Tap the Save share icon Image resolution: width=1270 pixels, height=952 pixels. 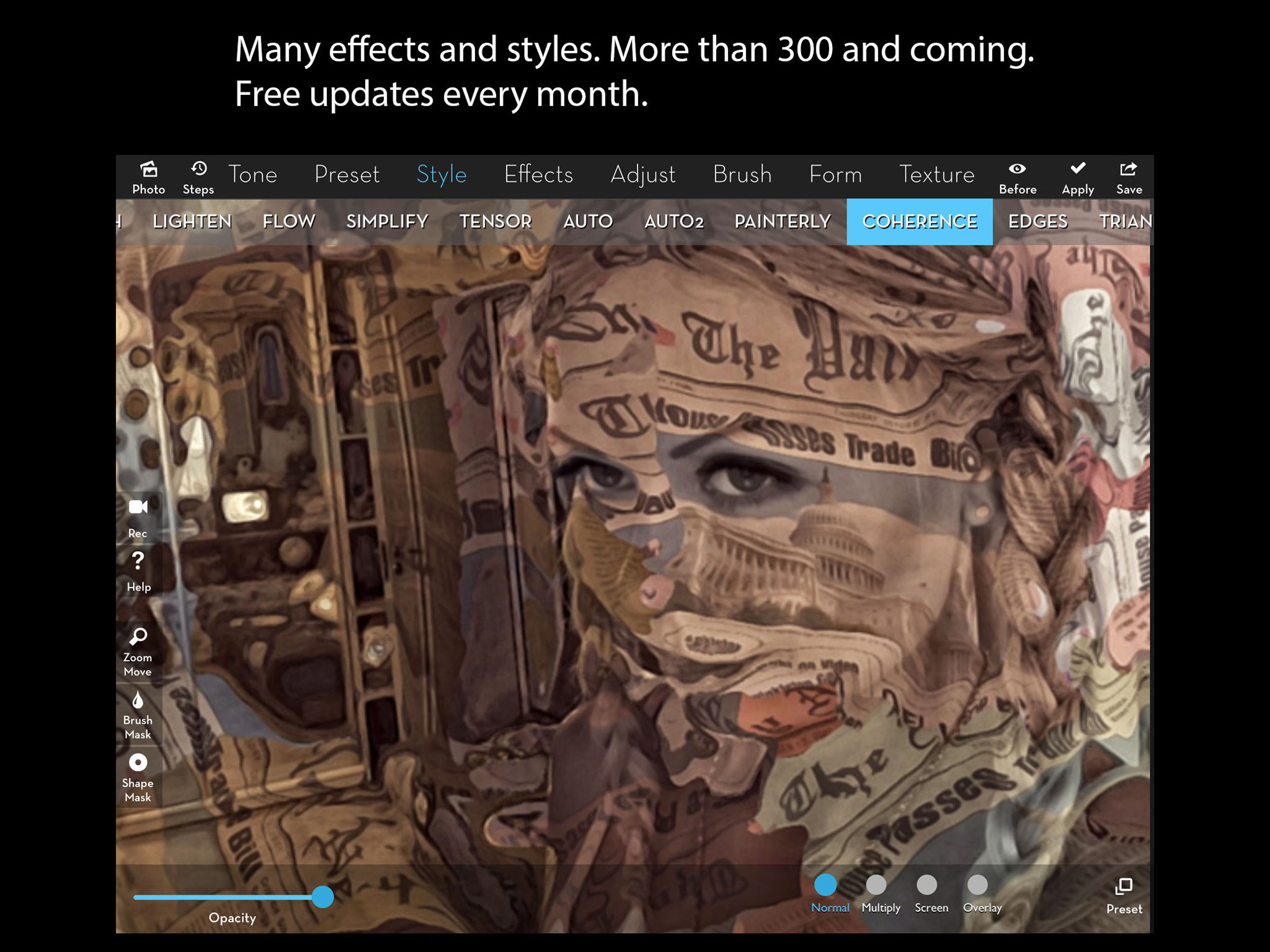tap(1128, 169)
